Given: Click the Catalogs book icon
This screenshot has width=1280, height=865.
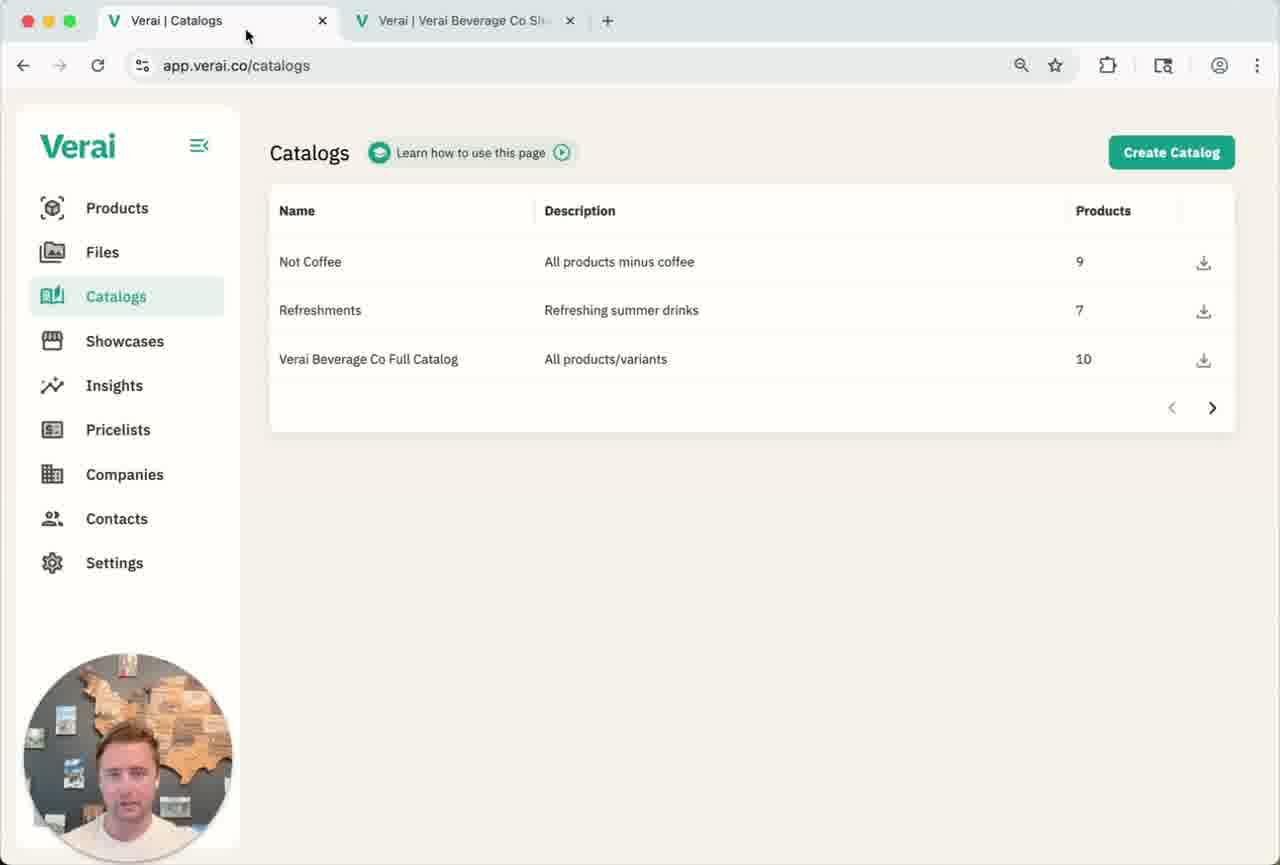Looking at the screenshot, I should (x=52, y=296).
